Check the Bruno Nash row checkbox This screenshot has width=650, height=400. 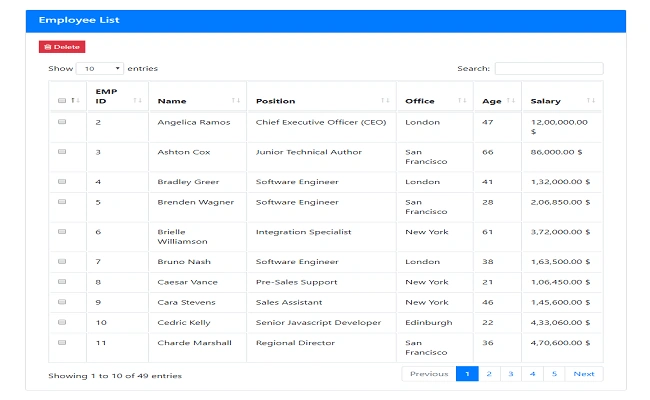62,262
